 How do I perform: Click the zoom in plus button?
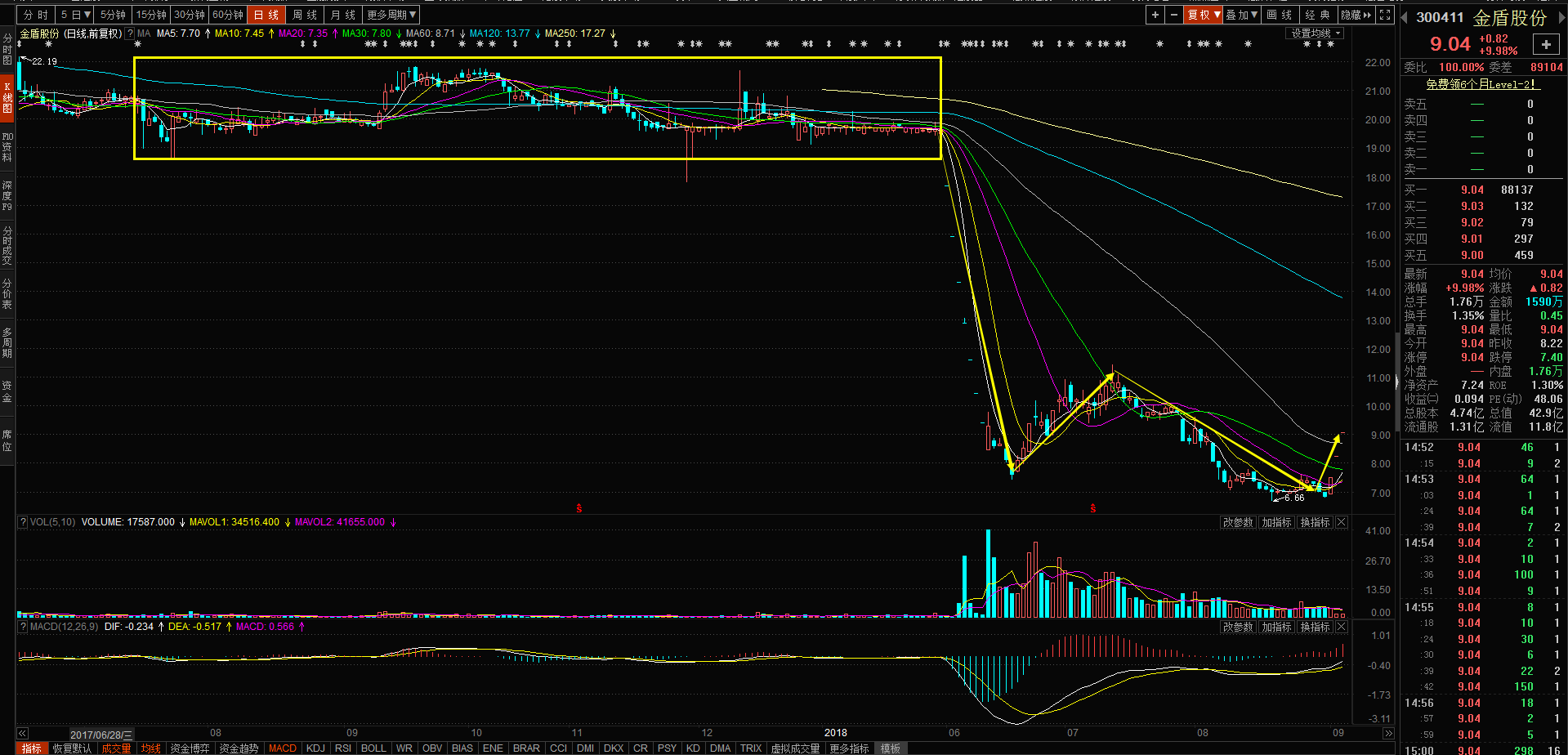1155,15
